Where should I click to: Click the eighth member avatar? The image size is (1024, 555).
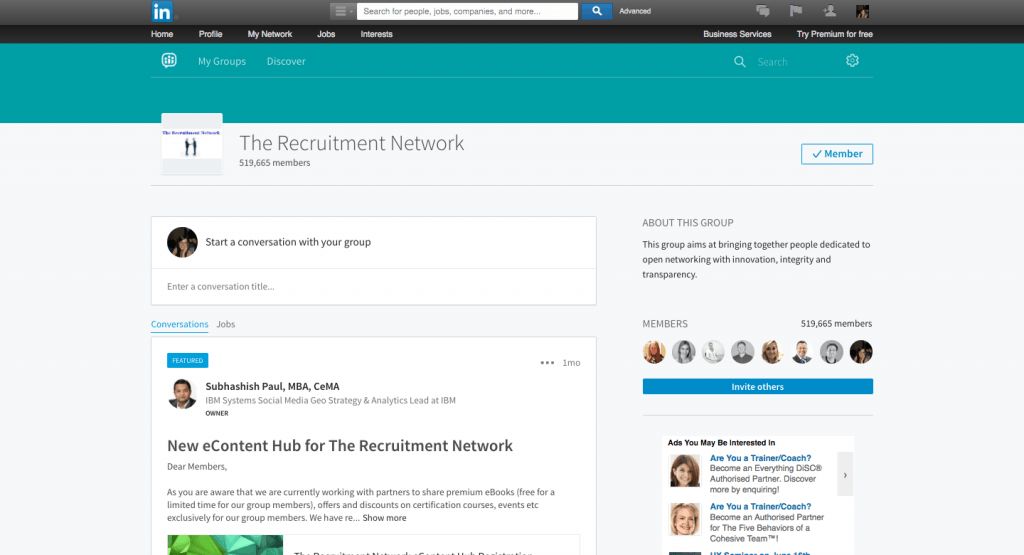tap(861, 352)
